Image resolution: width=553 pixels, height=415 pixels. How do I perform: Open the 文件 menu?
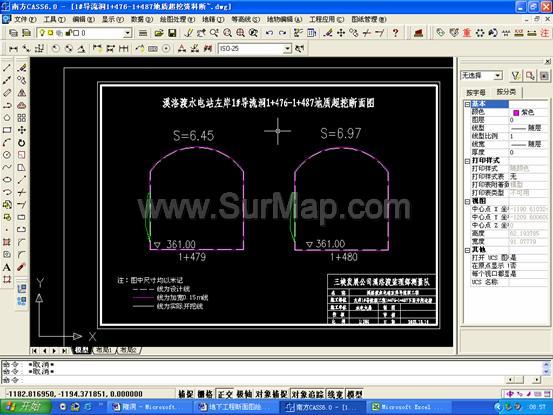pyautogui.click(x=25, y=19)
